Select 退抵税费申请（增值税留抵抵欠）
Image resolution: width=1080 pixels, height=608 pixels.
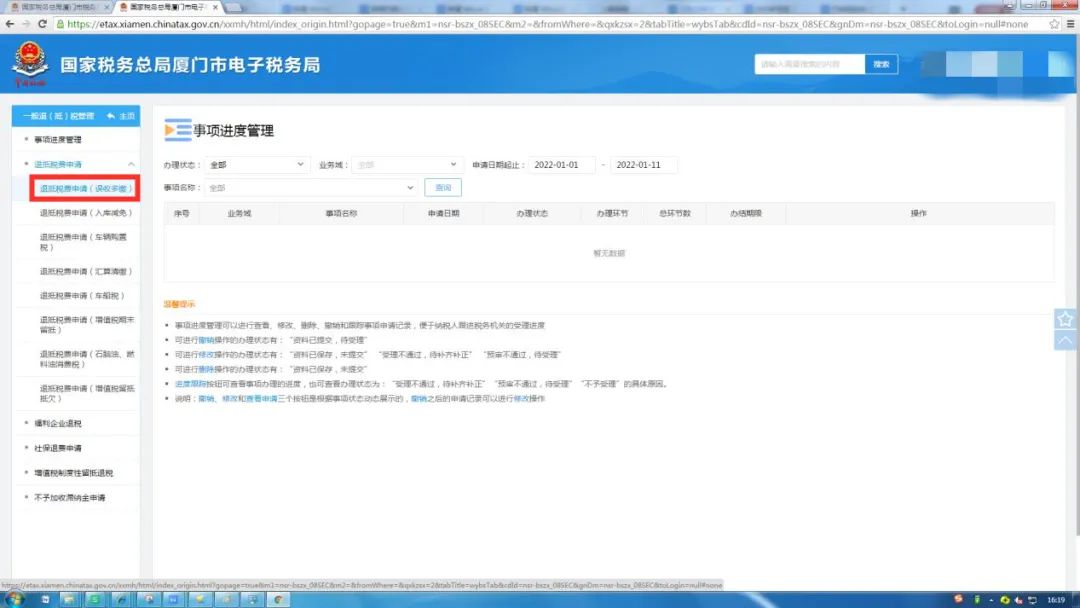(x=87, y=393)
